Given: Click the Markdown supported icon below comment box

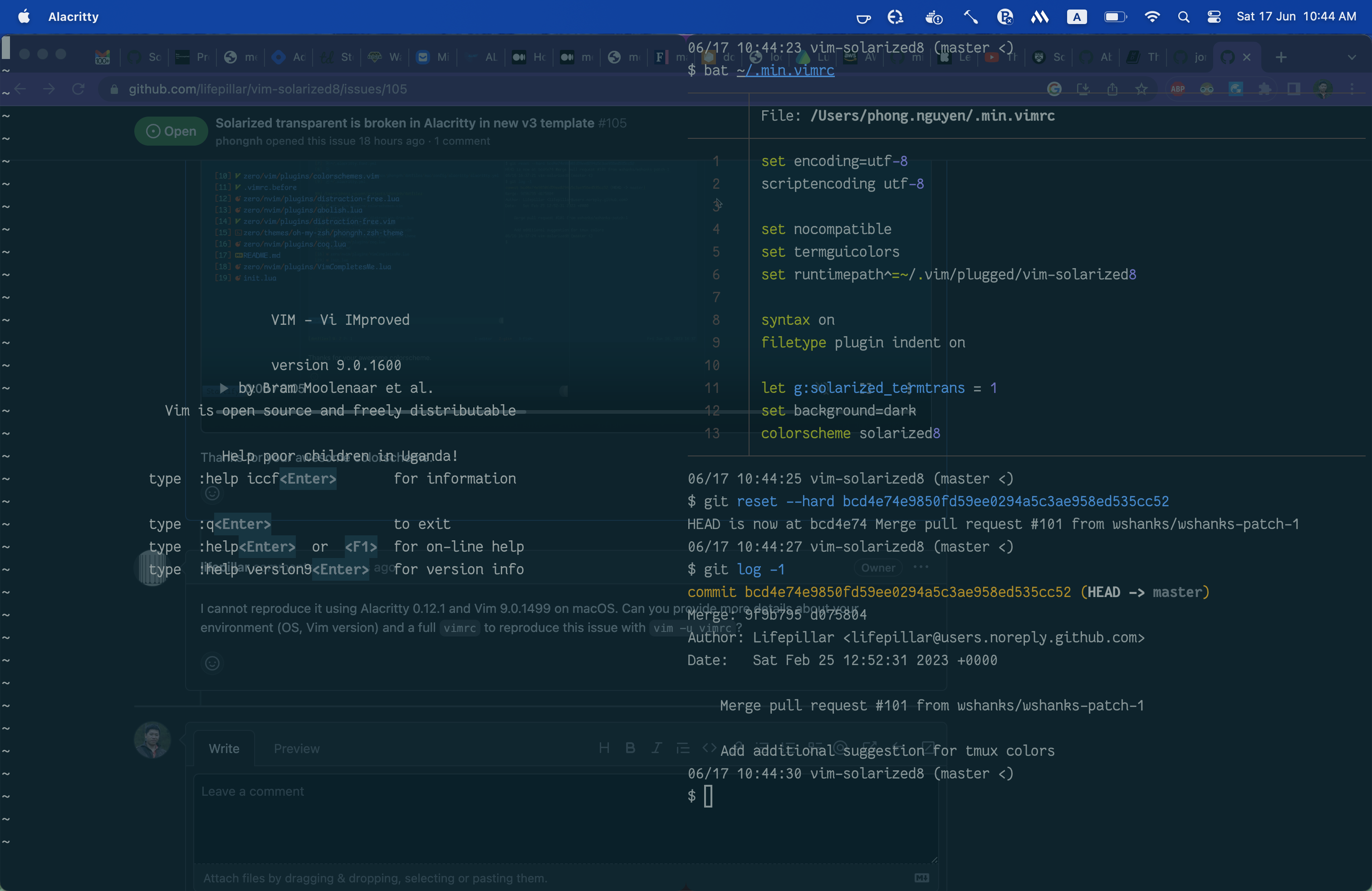Looking at the screenshot, I should click(921, 878).
